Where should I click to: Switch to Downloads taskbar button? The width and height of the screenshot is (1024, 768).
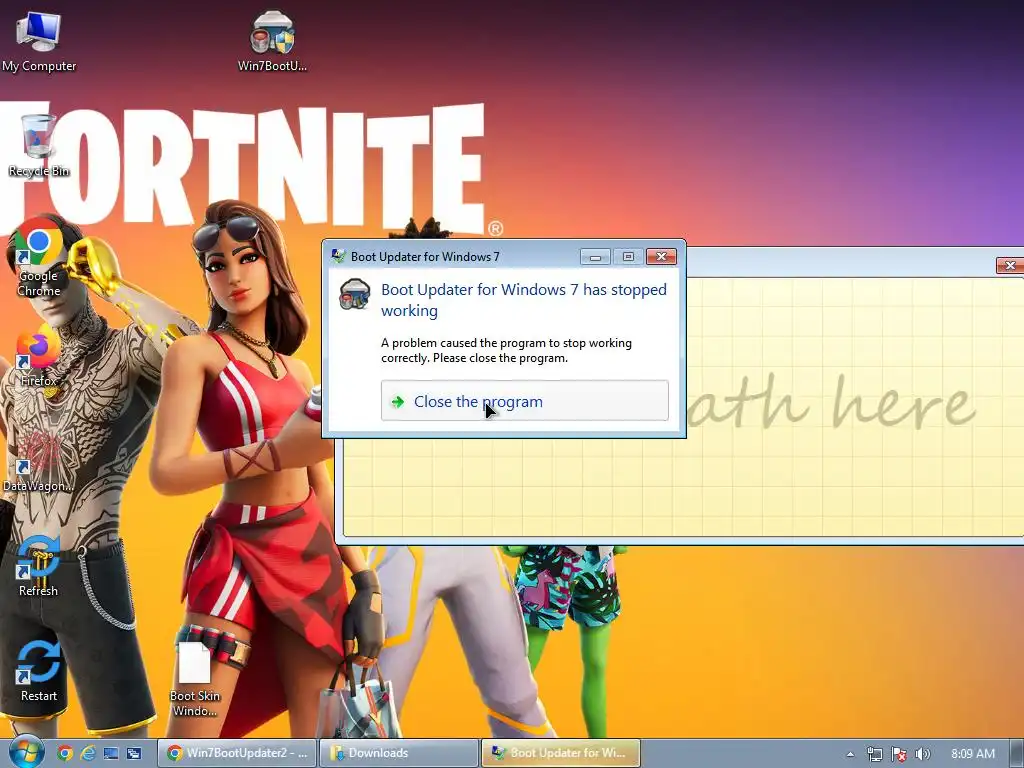pyautogui.click(x=399, y=753)
